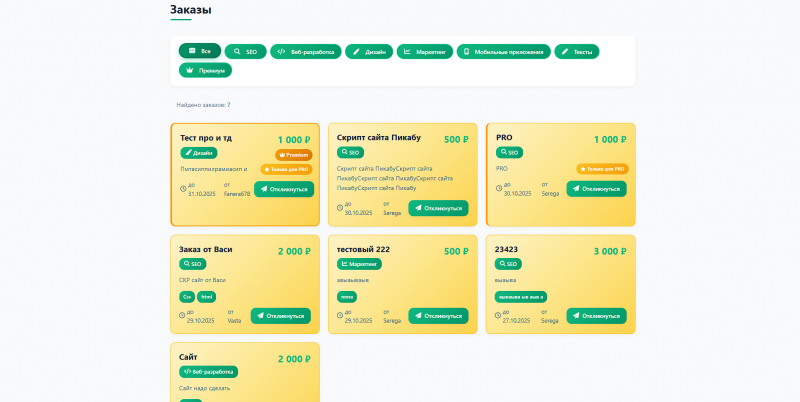
Task: Click Откликнуться on the 23423 order card
Action: 596,316
